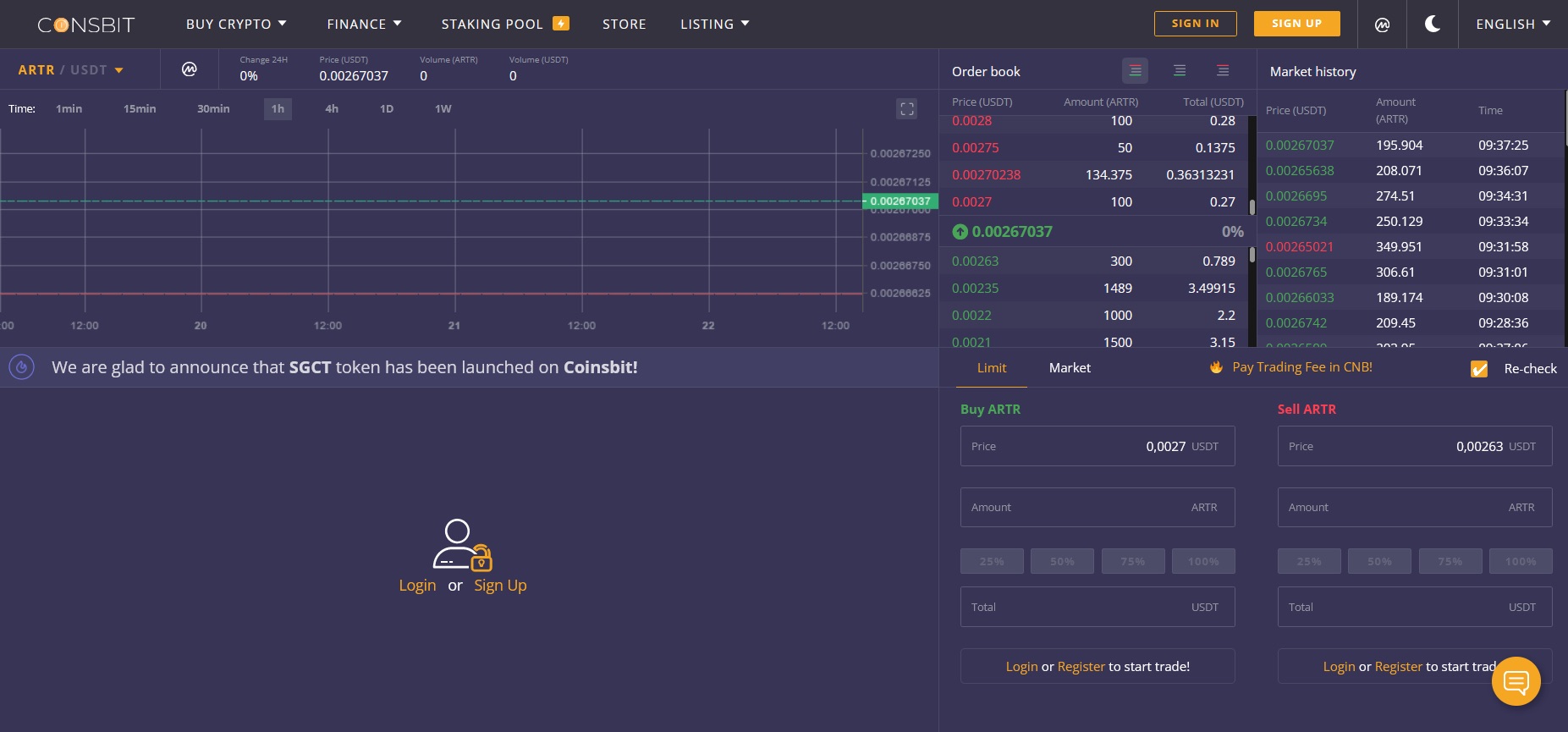Click Register link in Buy ARTR panel
The height and width of the screenshot is (732, 1568).
[1081, 667]
